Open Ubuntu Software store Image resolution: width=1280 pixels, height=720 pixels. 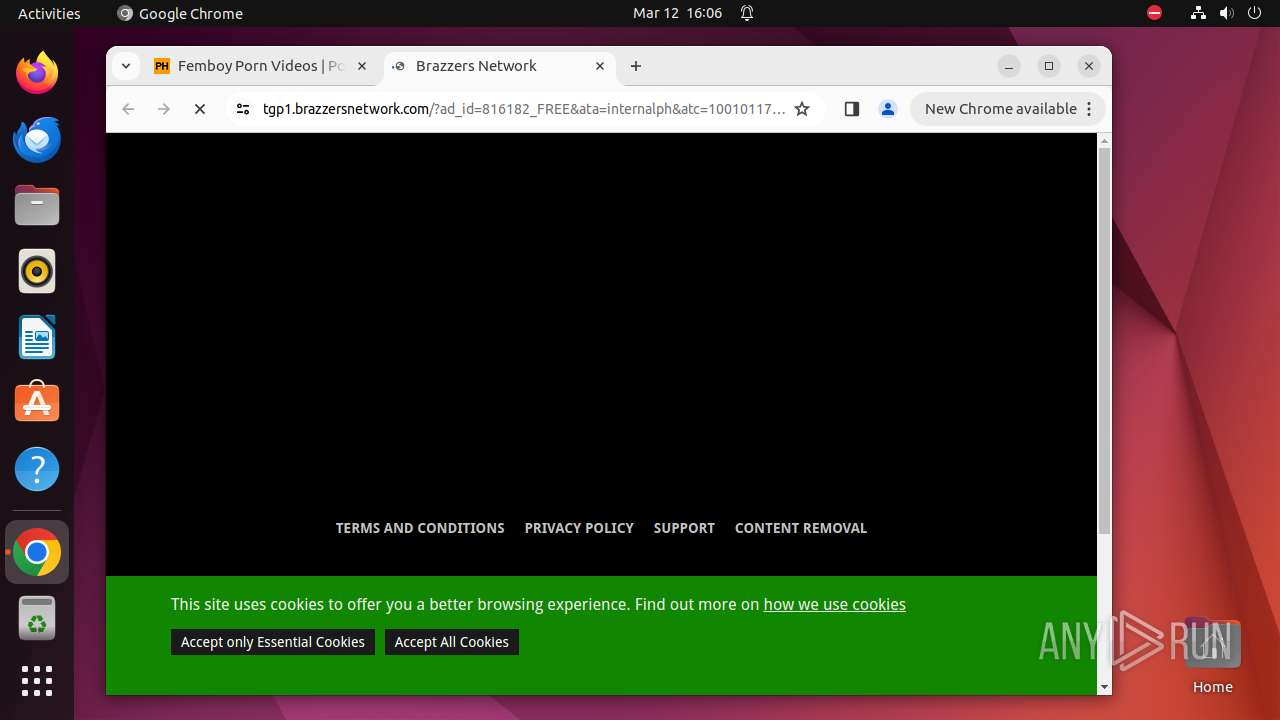coord(37,403)
